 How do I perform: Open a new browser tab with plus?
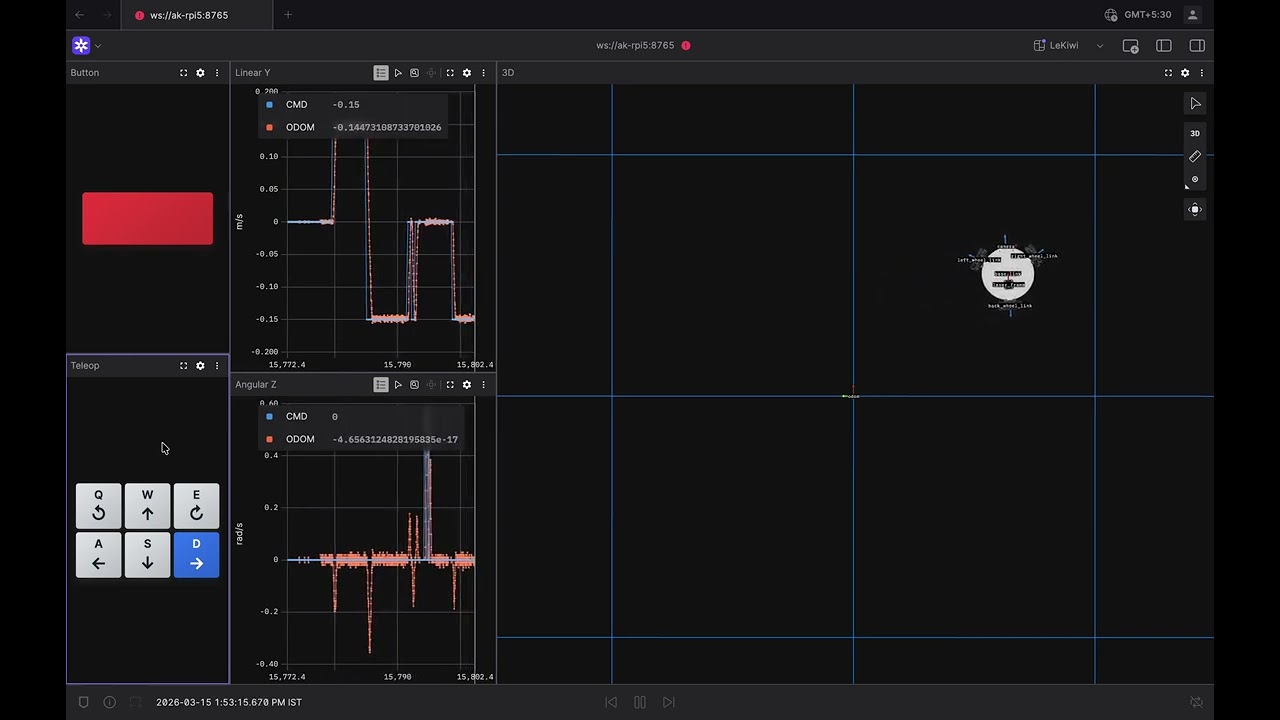pos(288,15)
